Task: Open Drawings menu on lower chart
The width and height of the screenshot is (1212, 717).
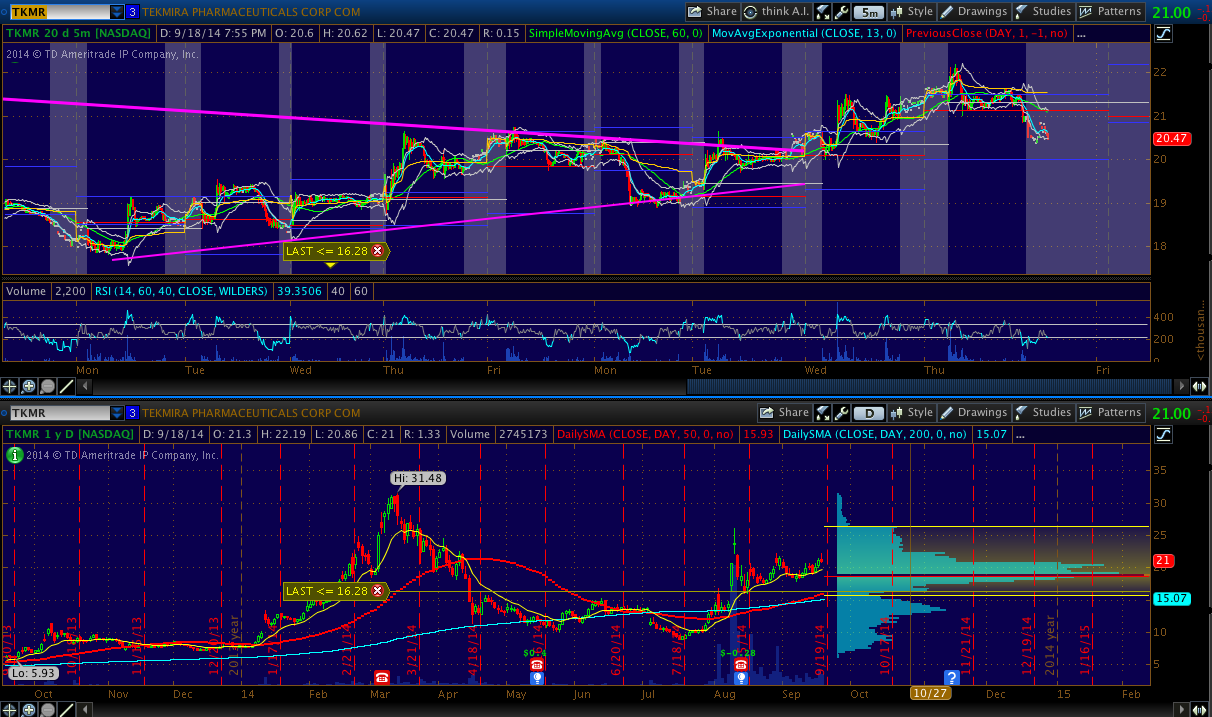Action: [x=973, y=413]
